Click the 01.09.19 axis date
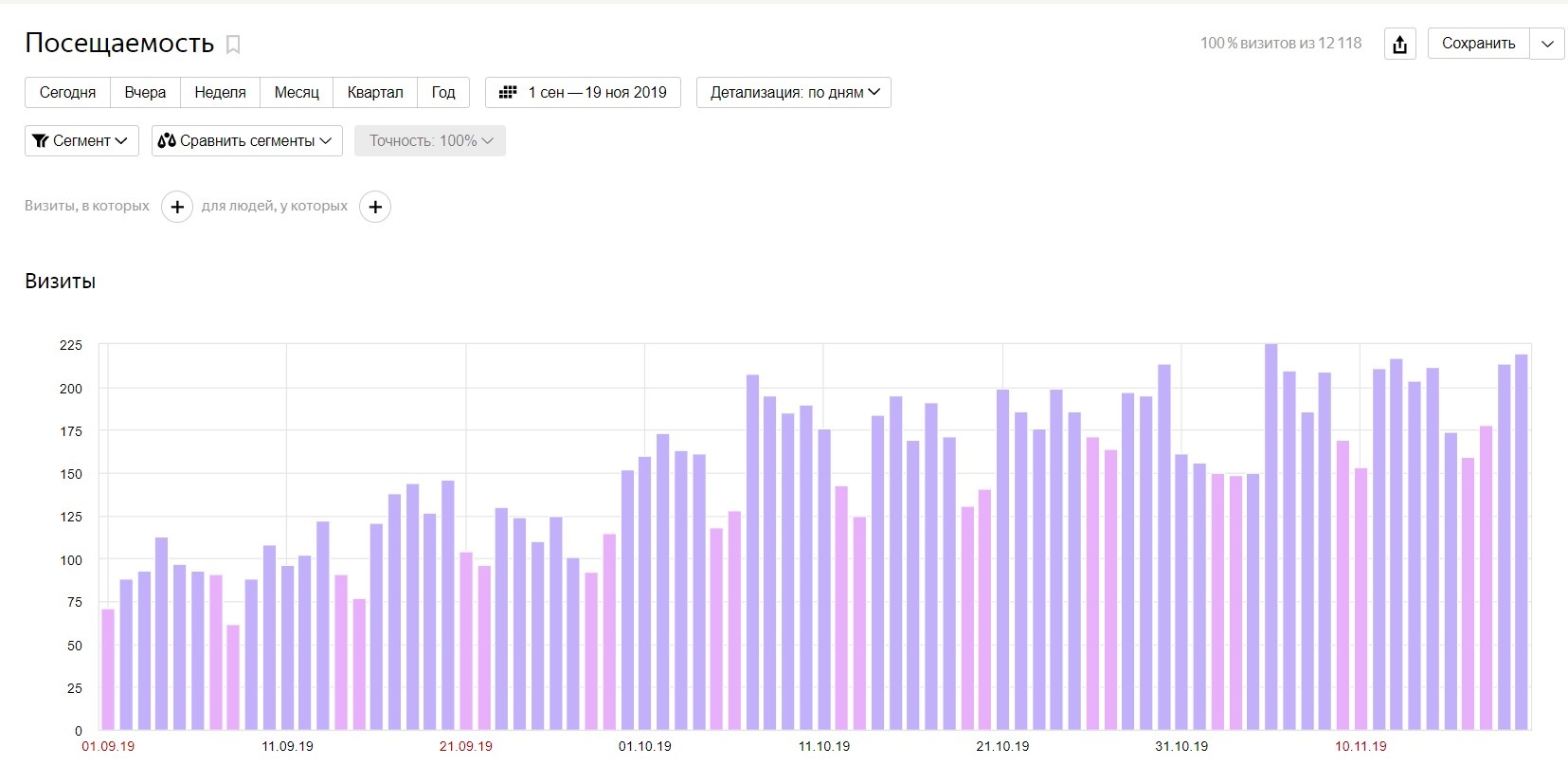This screenshot has width=1568, height=784. click(x=108, y=746)
